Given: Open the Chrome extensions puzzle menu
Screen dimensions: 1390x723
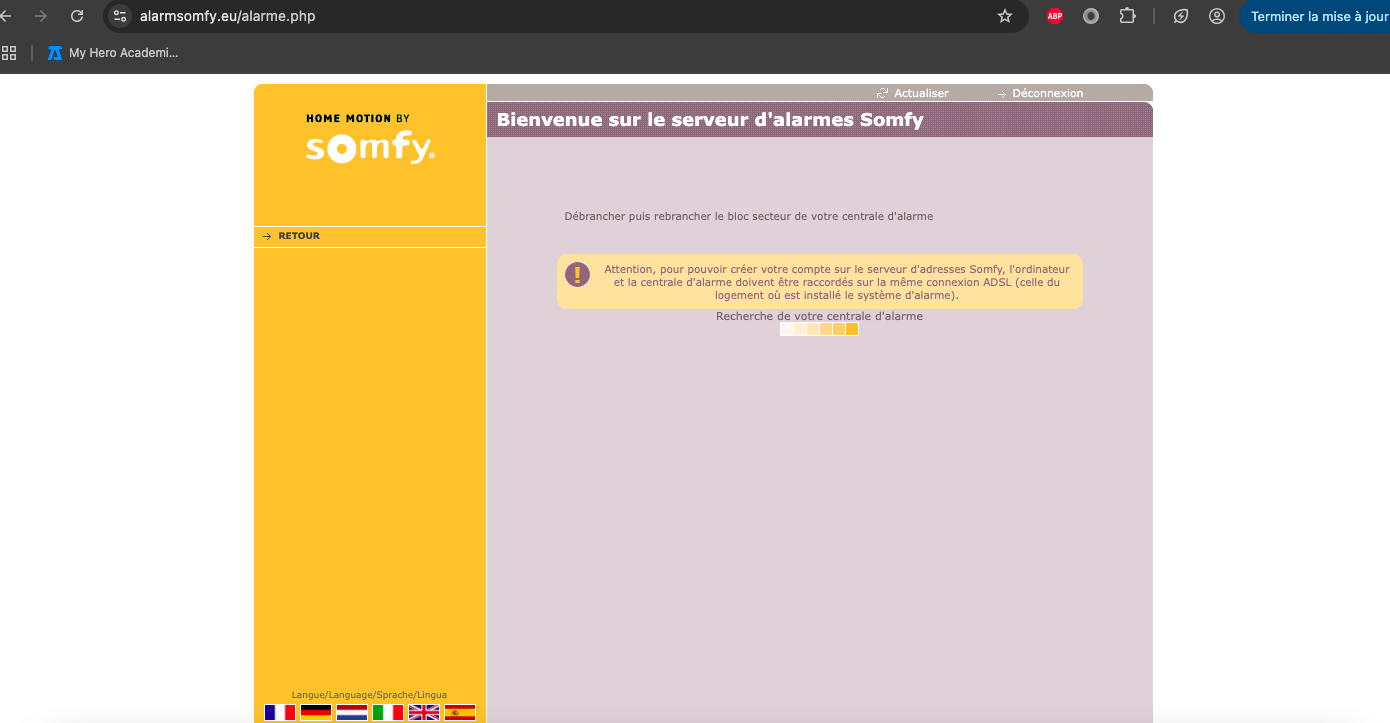Looking at the screenshot, I should tap(1127, 16).
